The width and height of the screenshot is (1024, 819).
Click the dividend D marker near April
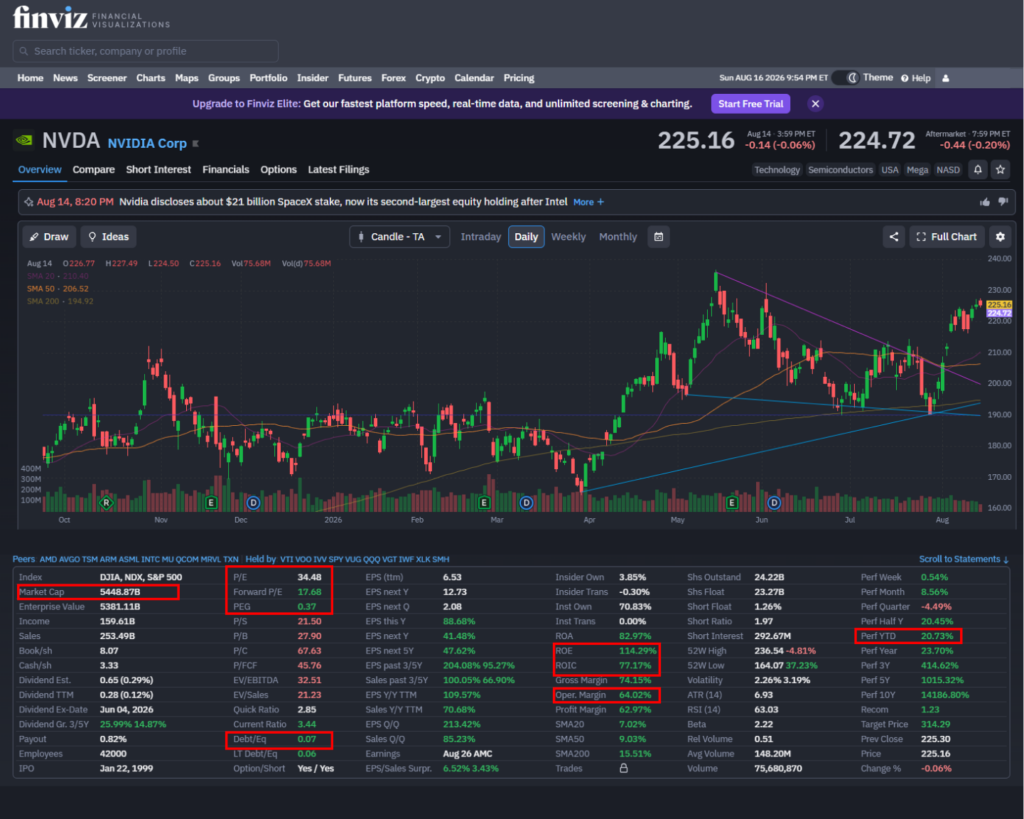[526, 503]
